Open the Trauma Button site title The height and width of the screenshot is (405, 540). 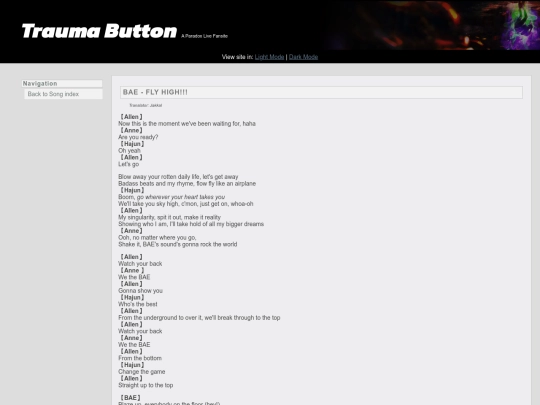click(99, 31)
